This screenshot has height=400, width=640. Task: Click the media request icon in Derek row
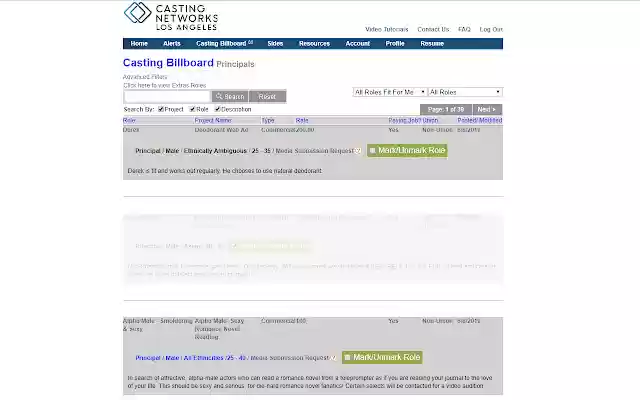[358, 151]
